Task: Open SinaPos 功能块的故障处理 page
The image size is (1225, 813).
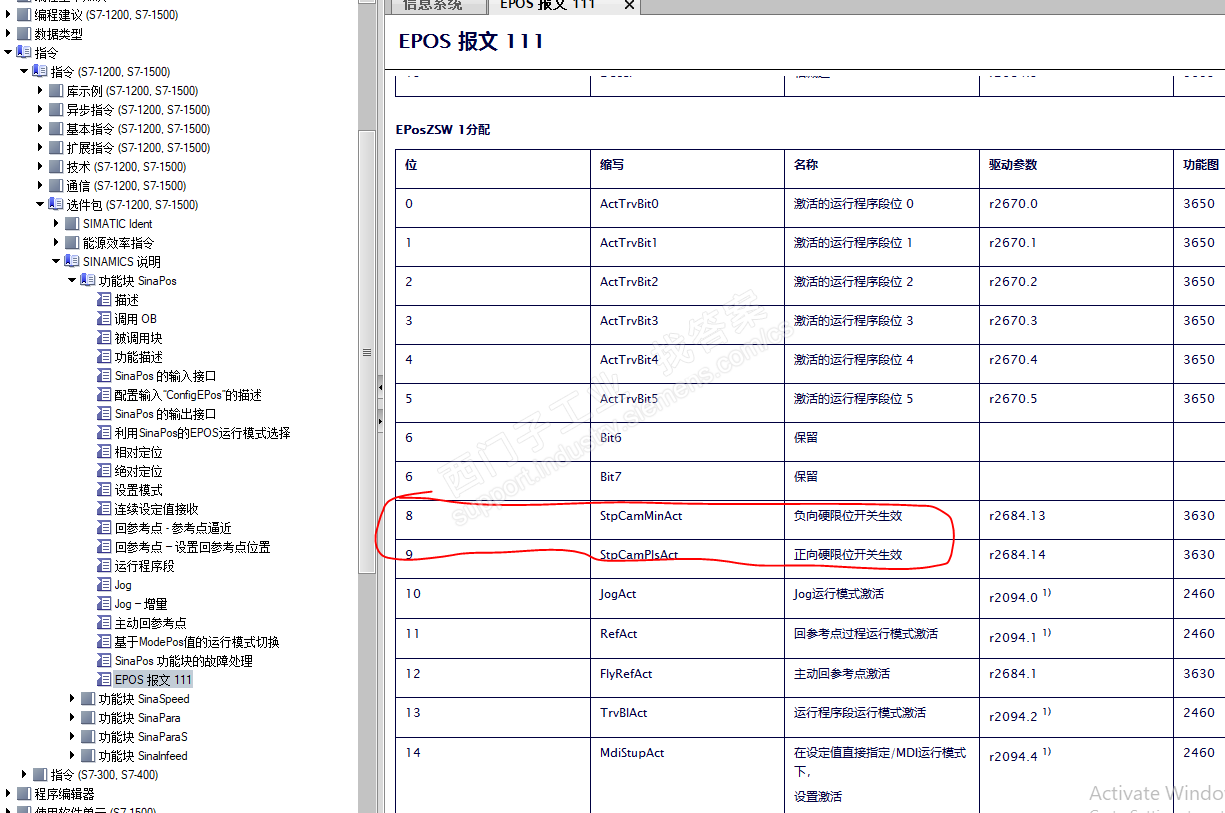Action: [183, 661]
